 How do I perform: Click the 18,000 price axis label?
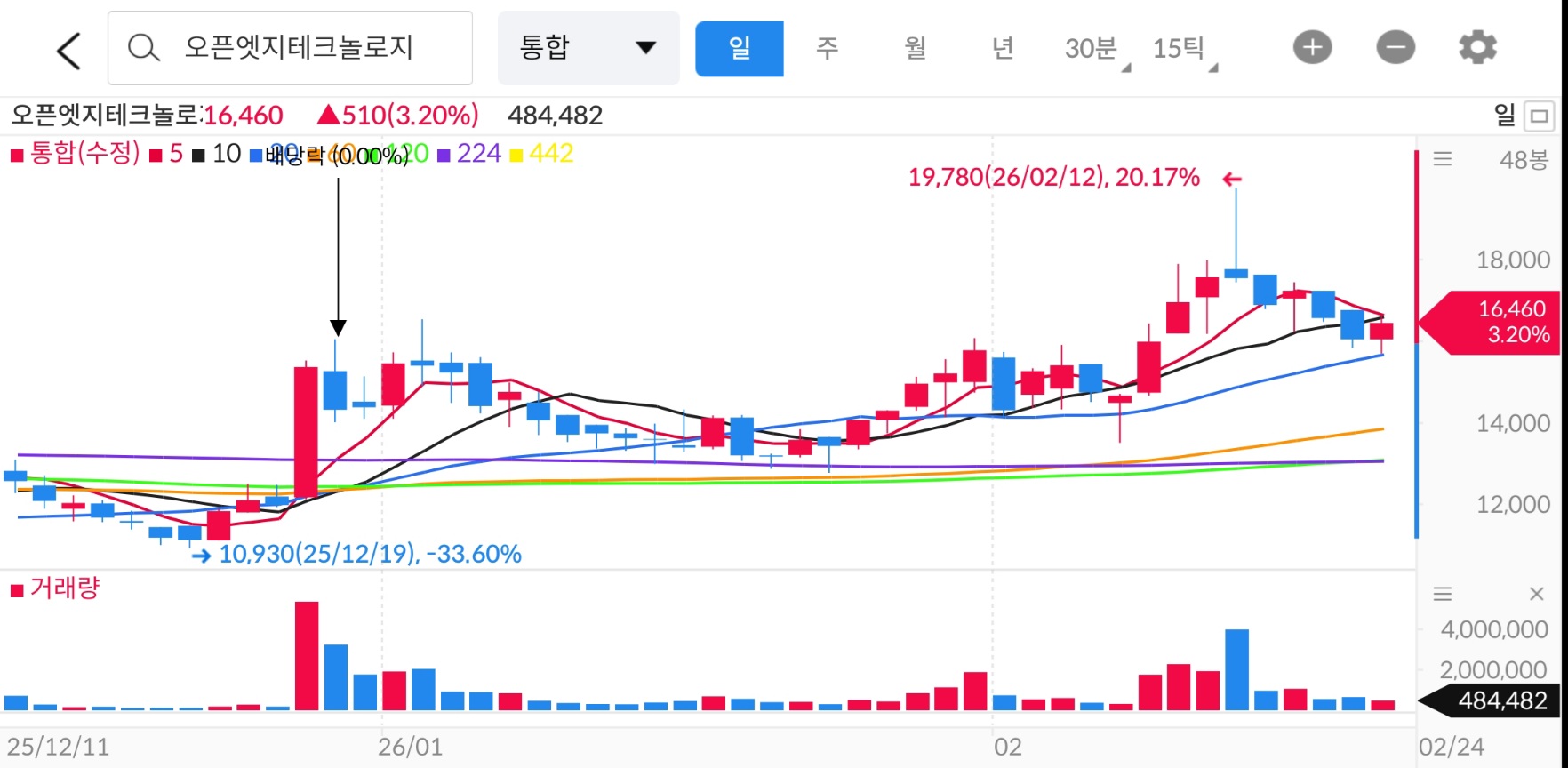[x=1513, y=260]
